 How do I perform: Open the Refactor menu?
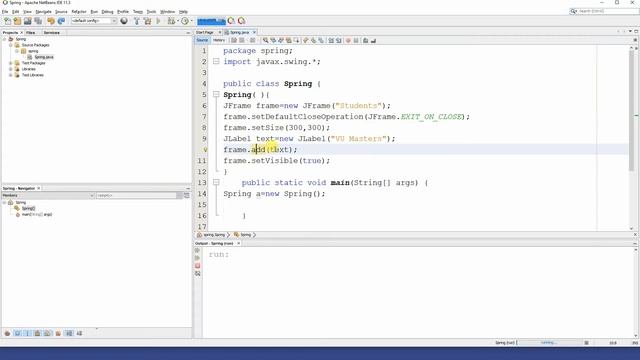[79, 12]
